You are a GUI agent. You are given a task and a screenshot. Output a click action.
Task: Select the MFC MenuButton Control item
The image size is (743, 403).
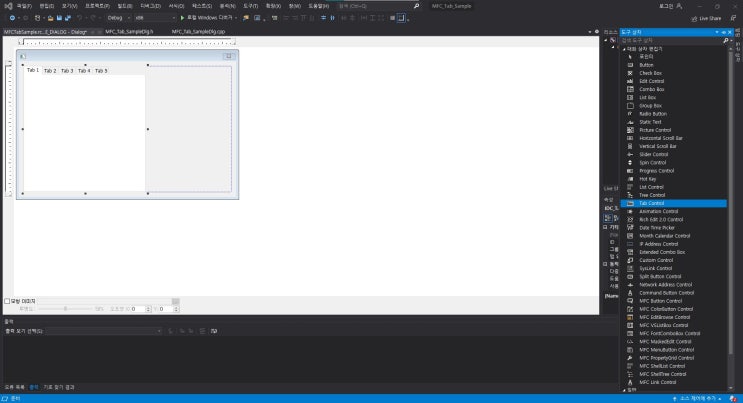(674, 349)
